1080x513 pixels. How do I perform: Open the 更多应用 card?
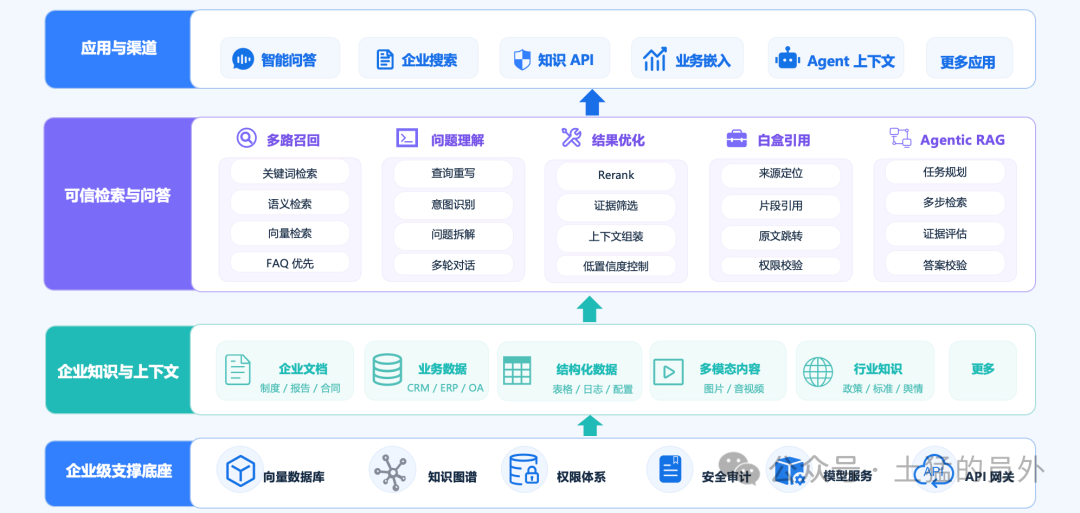coord(969,58)
